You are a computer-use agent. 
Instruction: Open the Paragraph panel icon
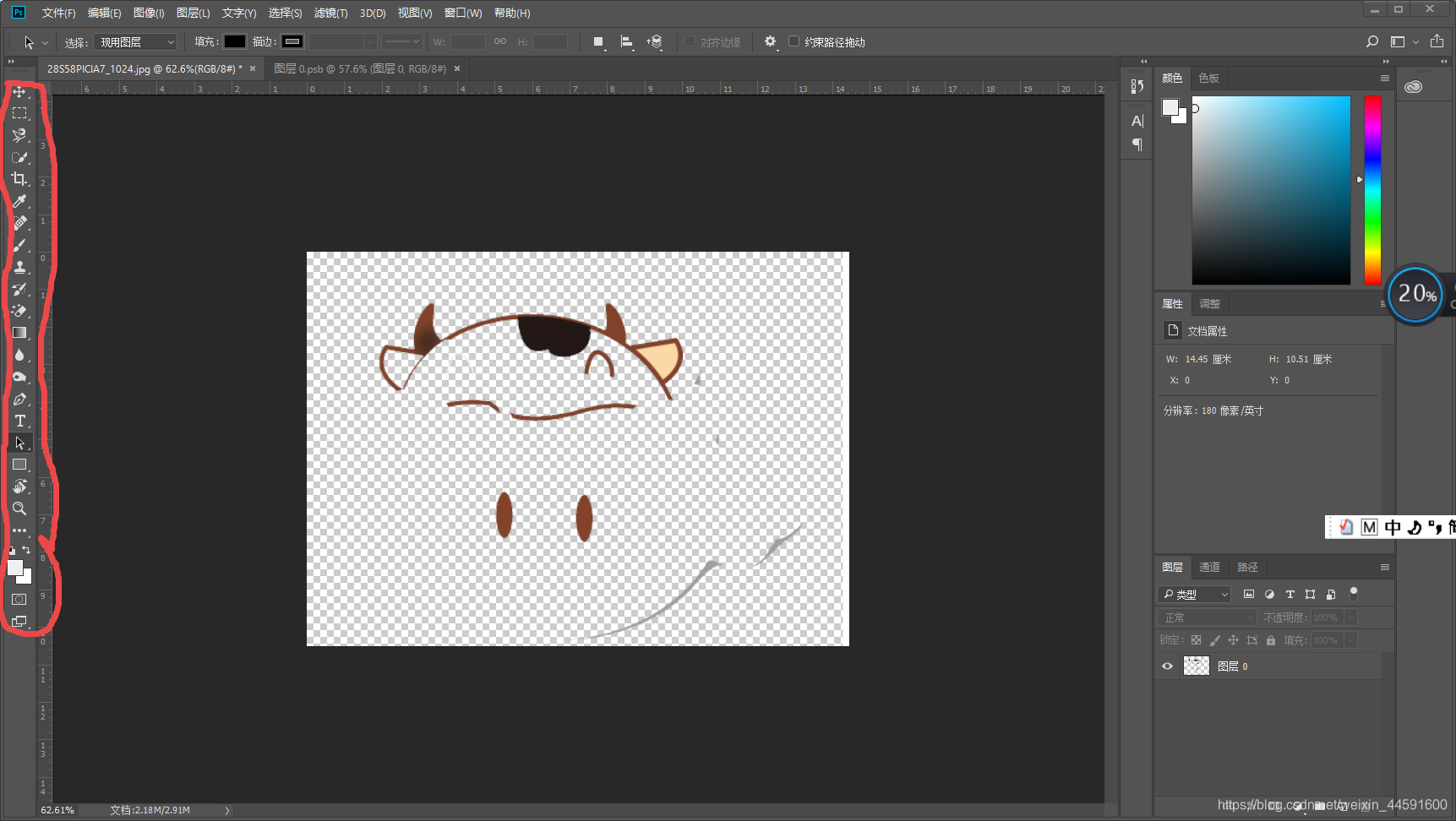1137,144
